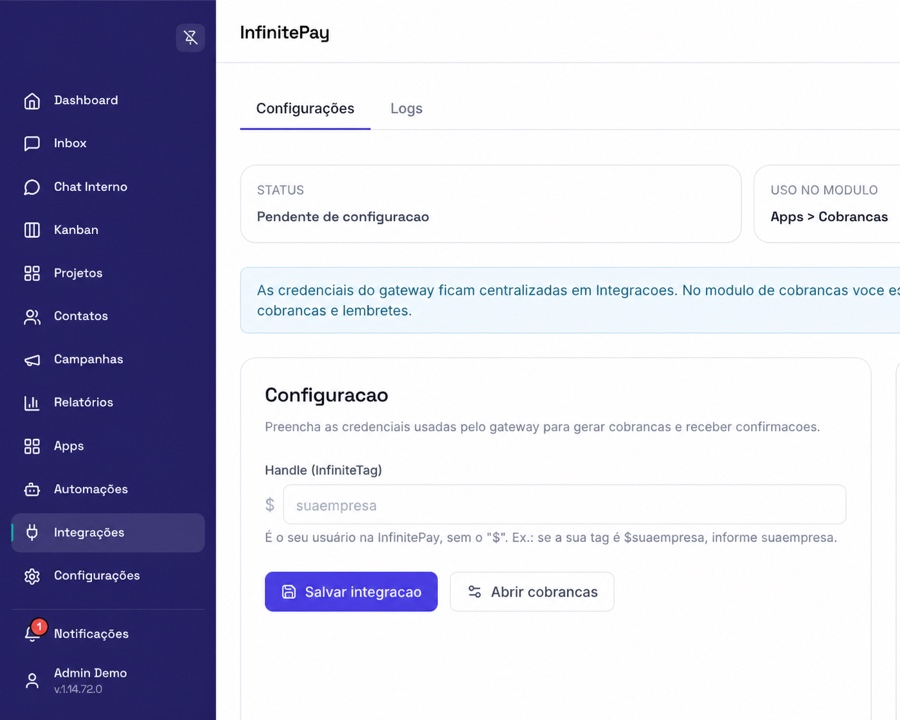Select Campanhas in sidebar
The width and height of the screenshot is (900, 720).
88,359
